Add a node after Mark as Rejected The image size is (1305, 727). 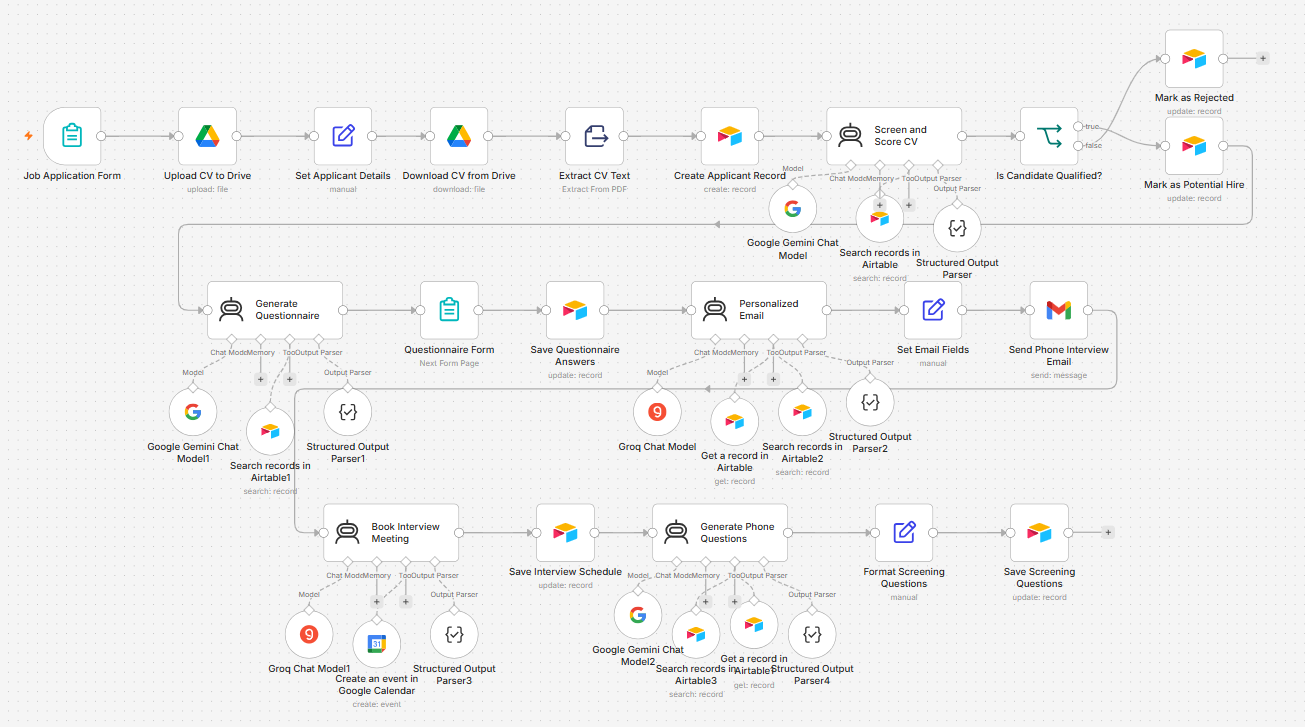click(1263, 58)
